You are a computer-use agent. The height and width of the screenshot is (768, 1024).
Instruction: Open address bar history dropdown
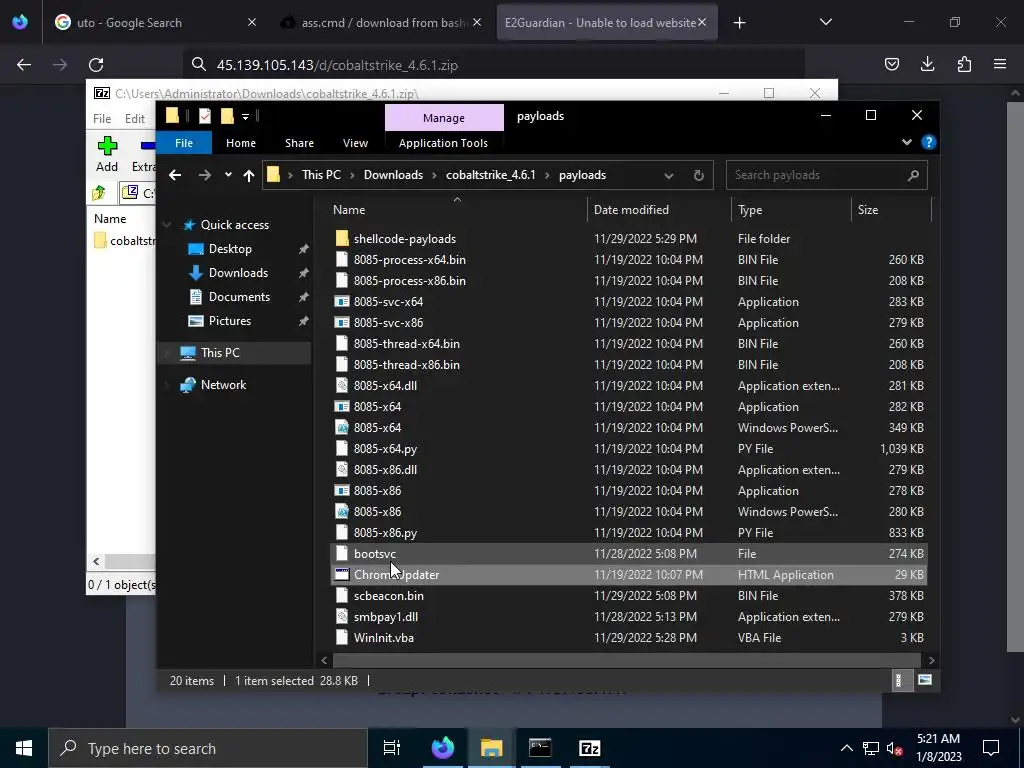tap(668, 175)
